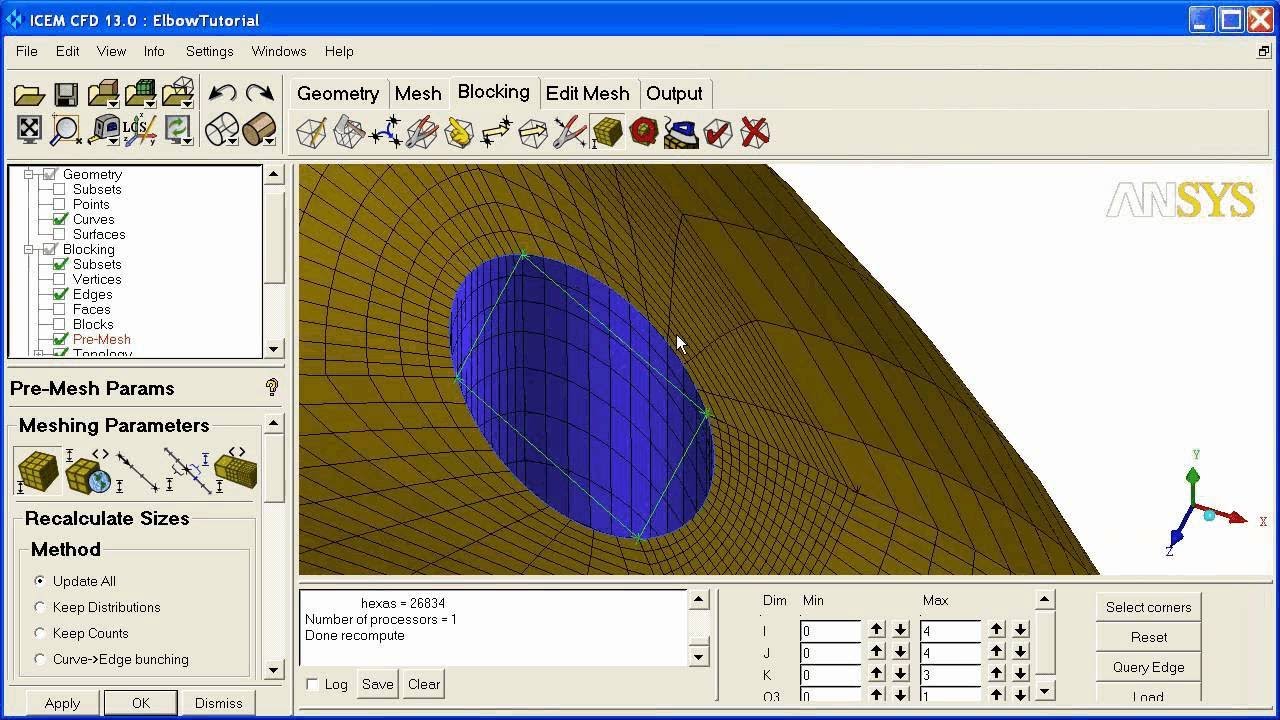Viewport: 1280px width, 720px height.
Task: Open the mesh file menu icon
Action: (x=140, y=94)
